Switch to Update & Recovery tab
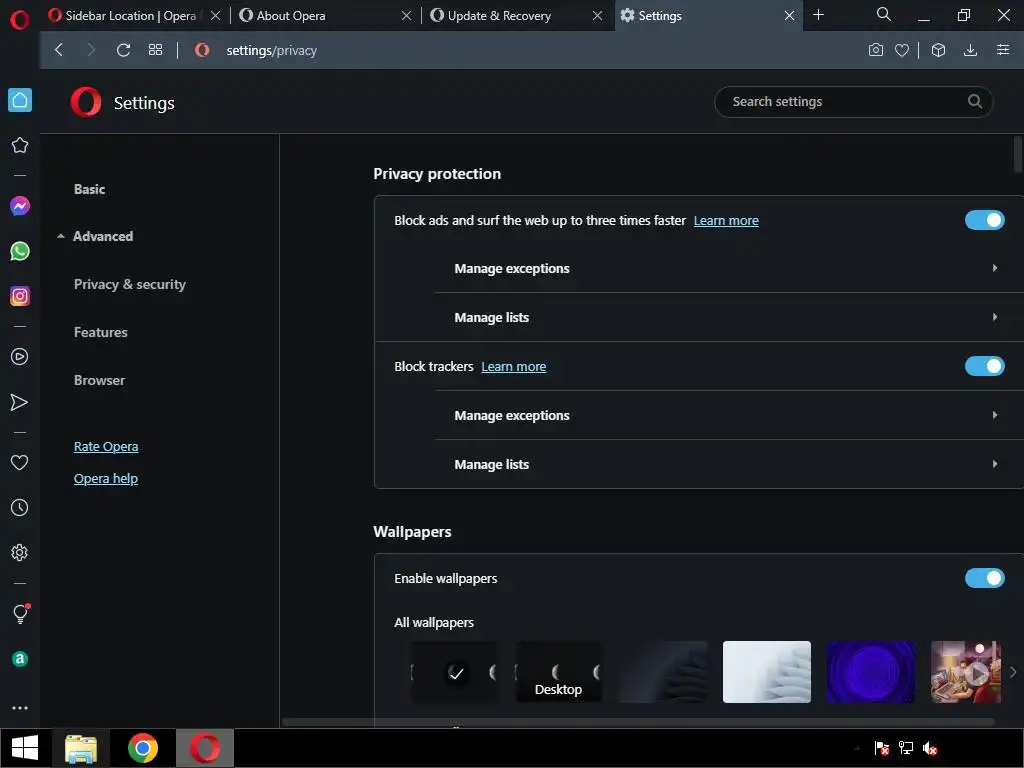The height and width of the screenshot is (768, 1024). point(499,15)
